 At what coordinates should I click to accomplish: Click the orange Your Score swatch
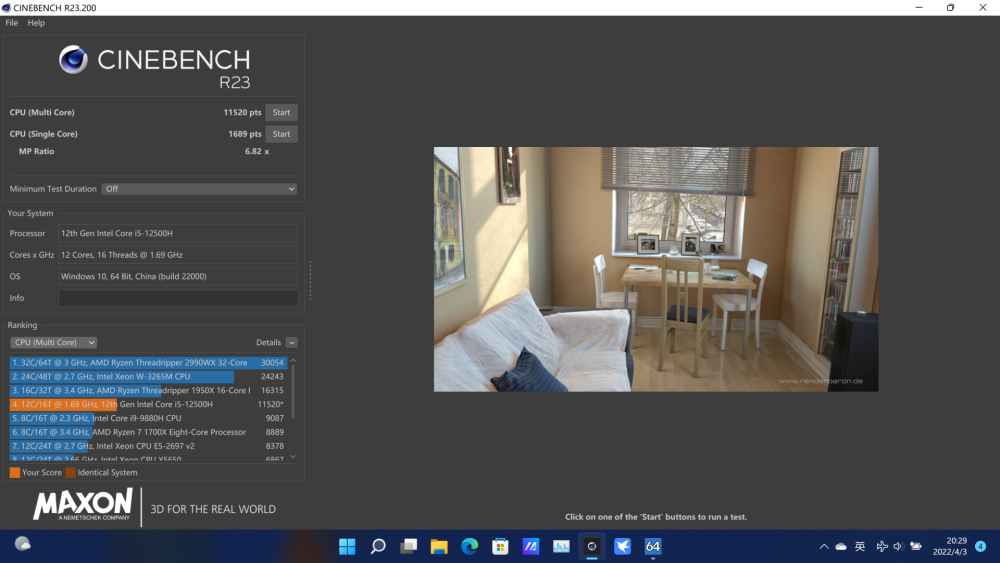14,473
